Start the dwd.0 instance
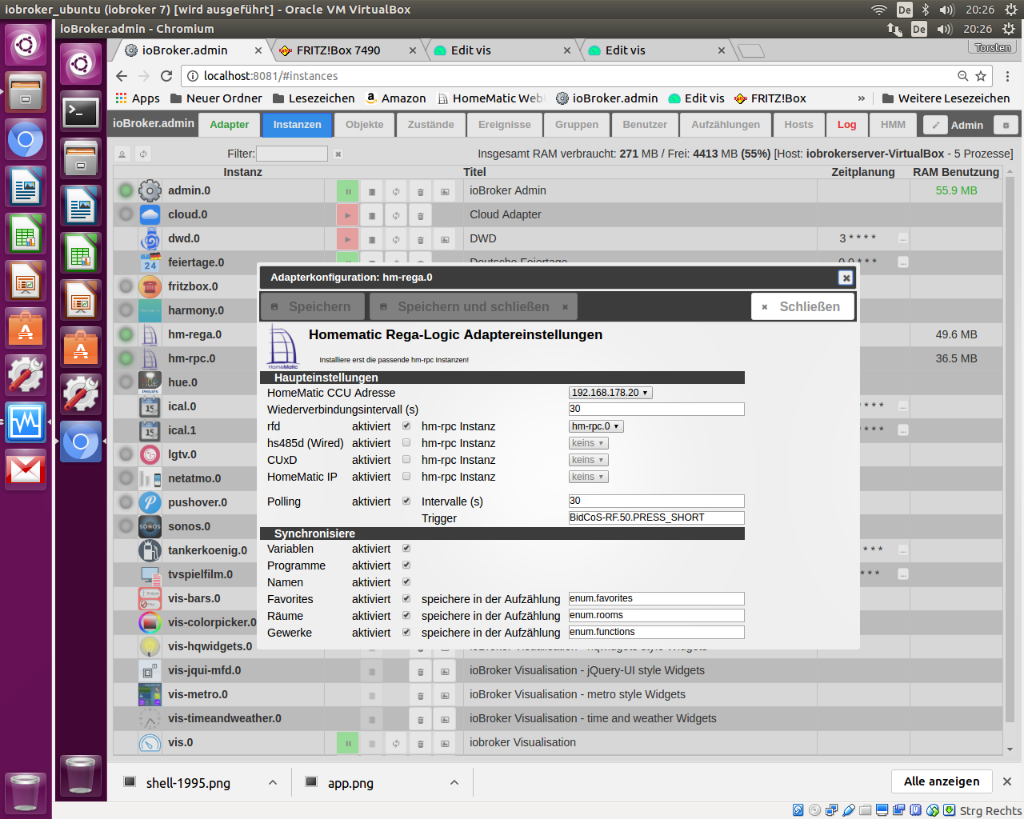Viewport: 1024px width, 819px height. click(347, 239)
